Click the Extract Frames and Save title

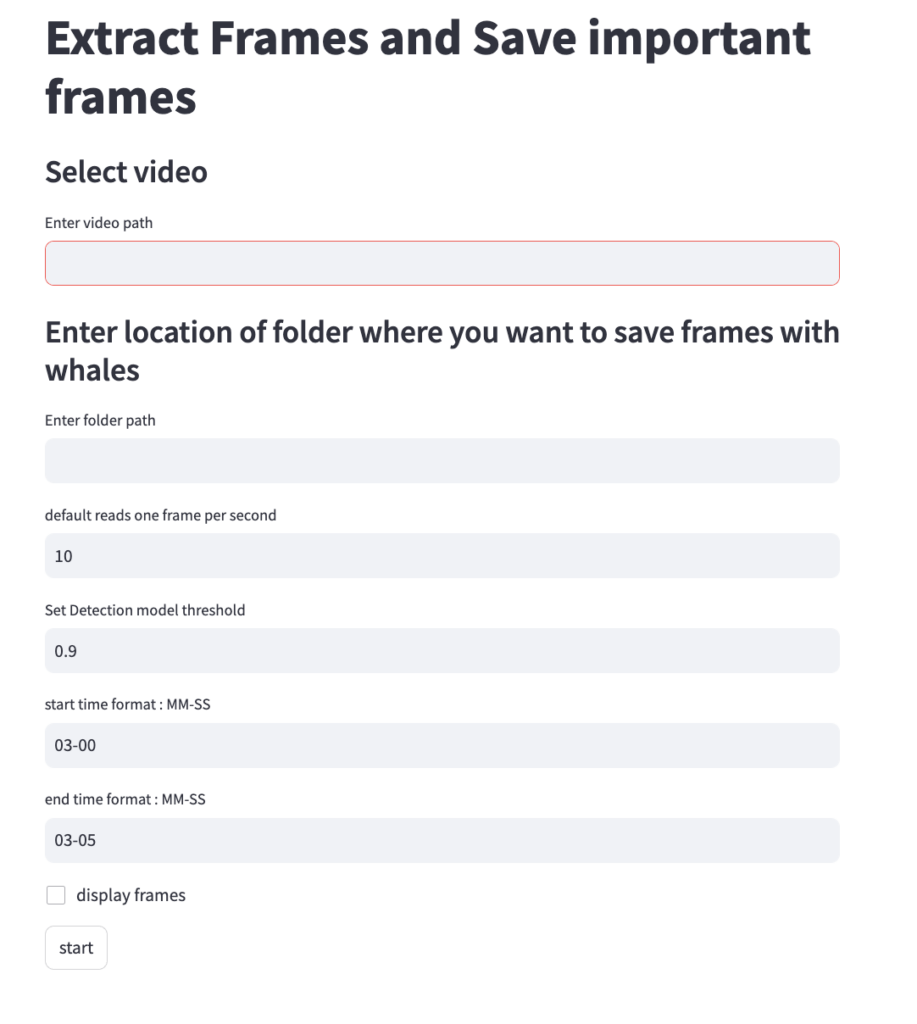[x=428, y=67]
